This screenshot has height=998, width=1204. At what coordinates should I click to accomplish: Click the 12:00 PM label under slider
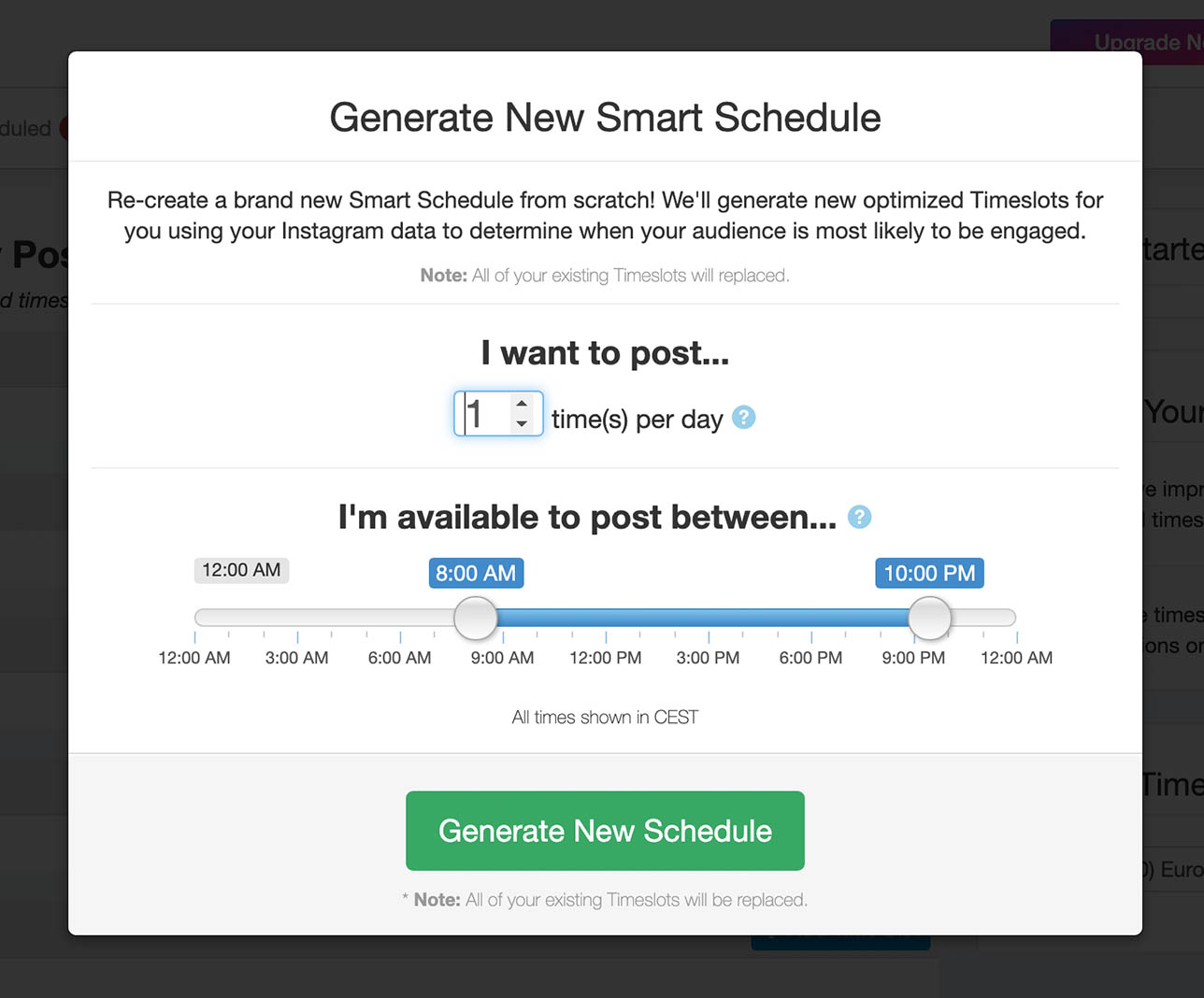[605, 658]
